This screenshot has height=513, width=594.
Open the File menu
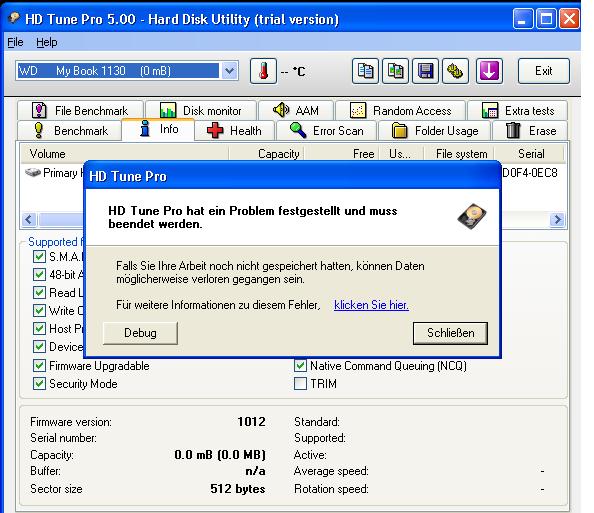point(16,42)
